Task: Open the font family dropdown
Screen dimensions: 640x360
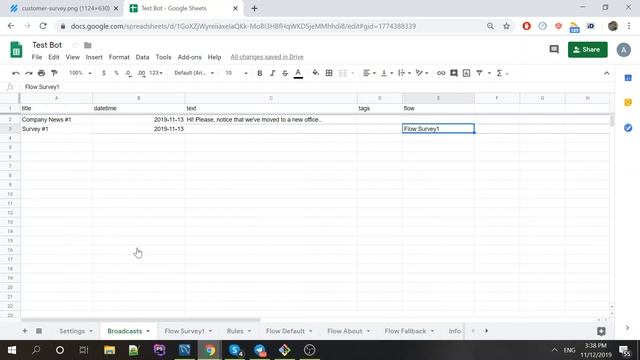Action: coord(194,73)
